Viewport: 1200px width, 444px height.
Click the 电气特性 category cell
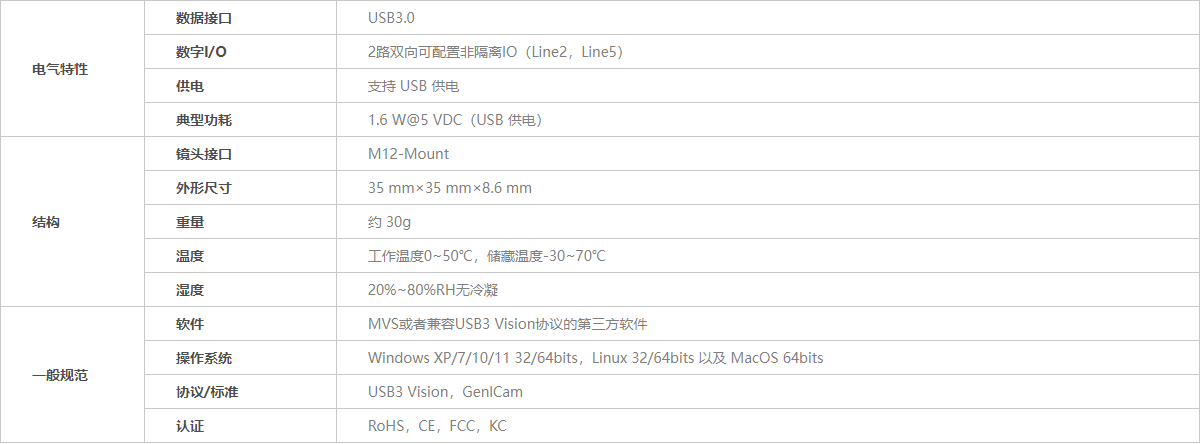(x=60, y=69)
